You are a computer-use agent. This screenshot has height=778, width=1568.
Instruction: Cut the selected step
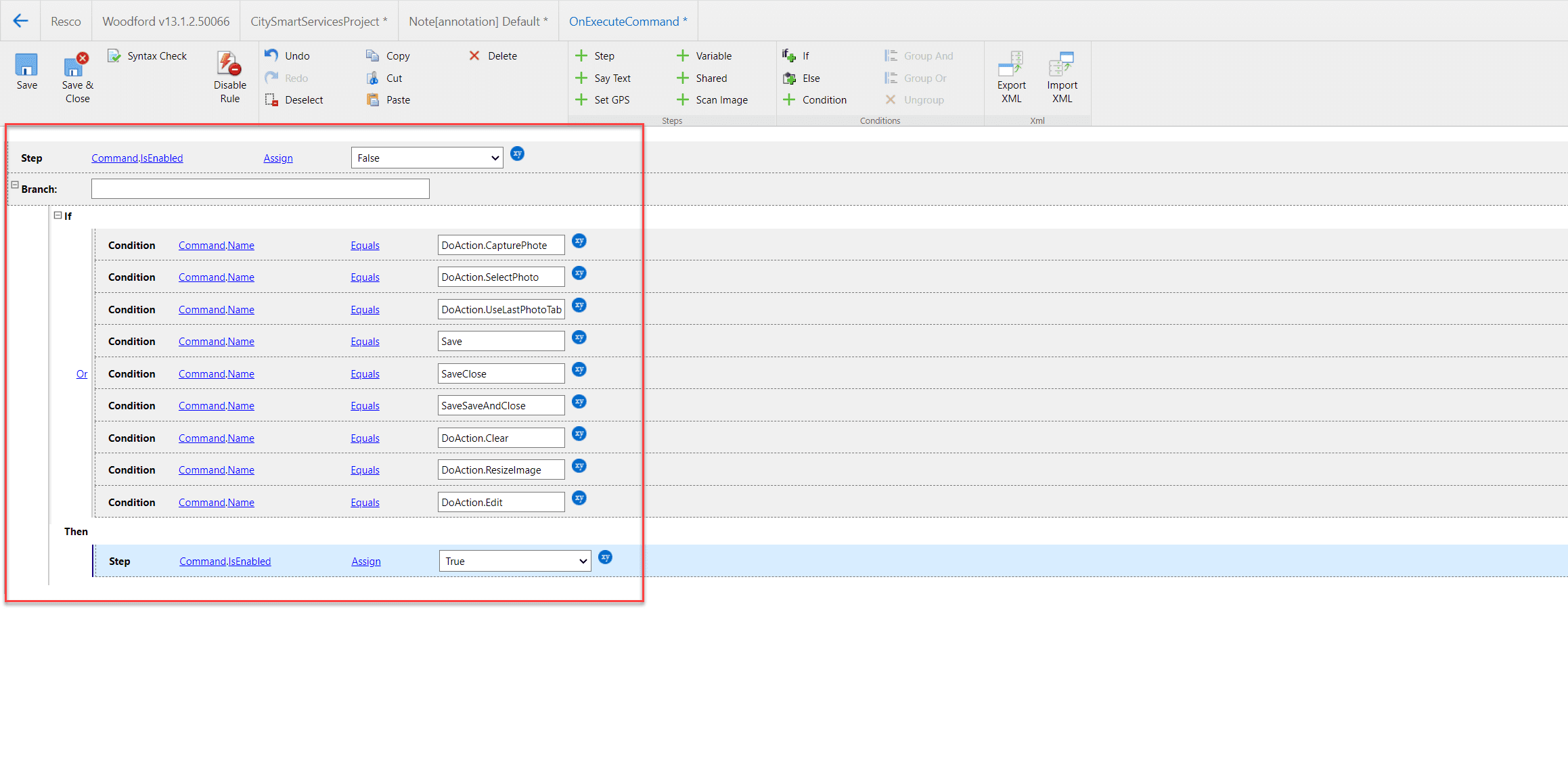click(384, 78)
